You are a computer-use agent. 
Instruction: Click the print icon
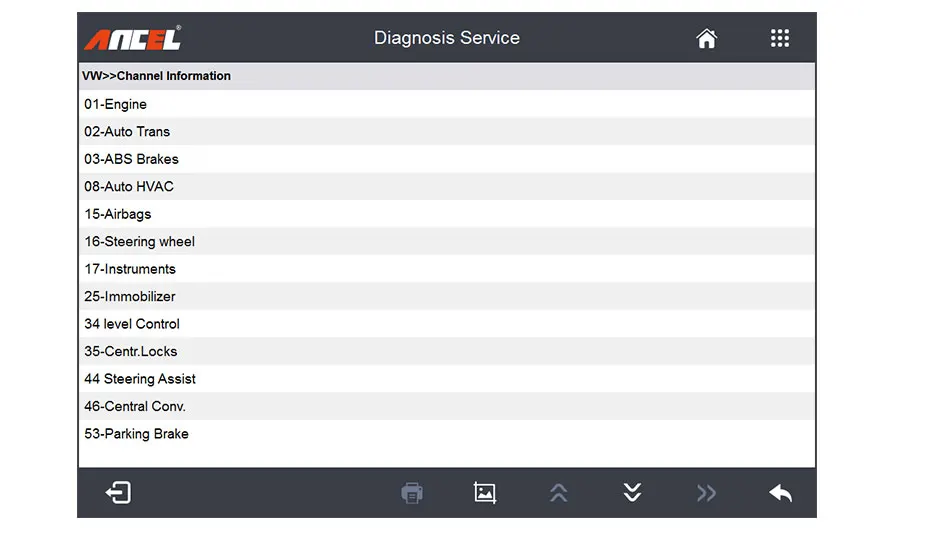[x=412, y=492]
